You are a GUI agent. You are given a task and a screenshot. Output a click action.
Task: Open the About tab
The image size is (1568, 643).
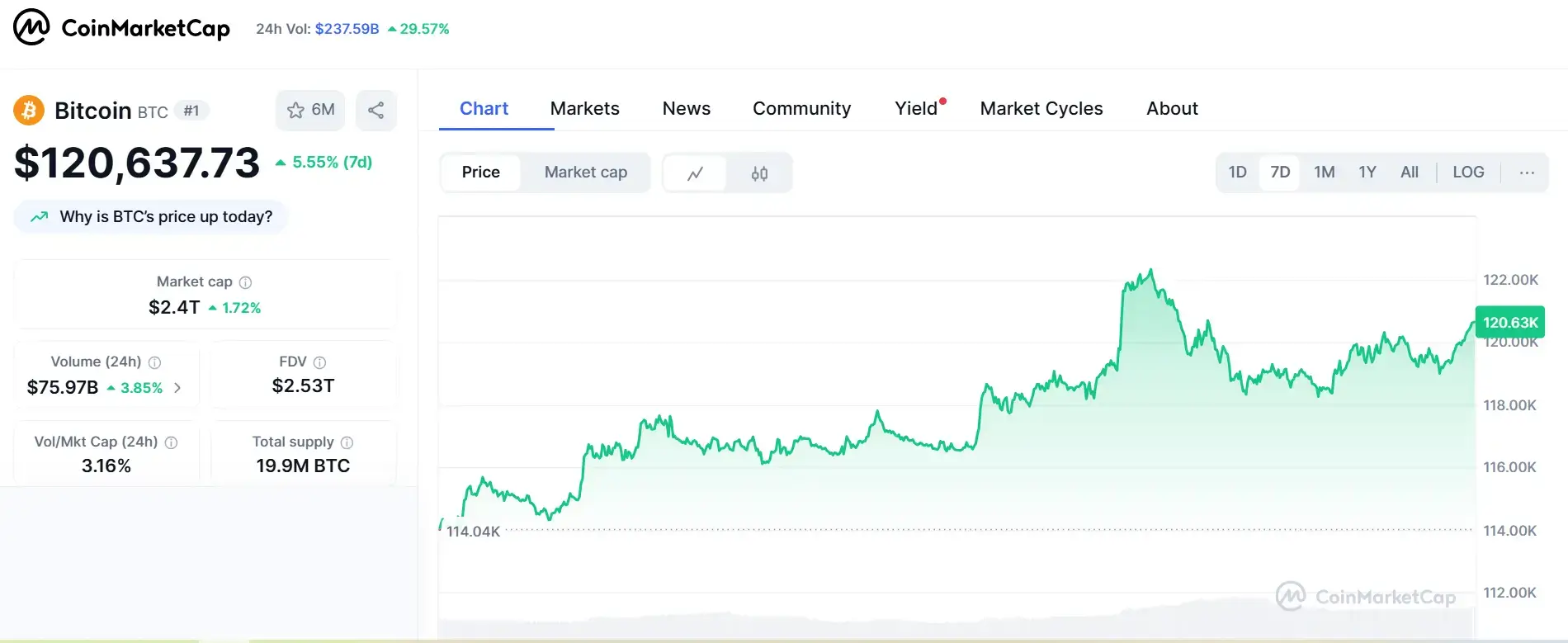point(1172,109)
